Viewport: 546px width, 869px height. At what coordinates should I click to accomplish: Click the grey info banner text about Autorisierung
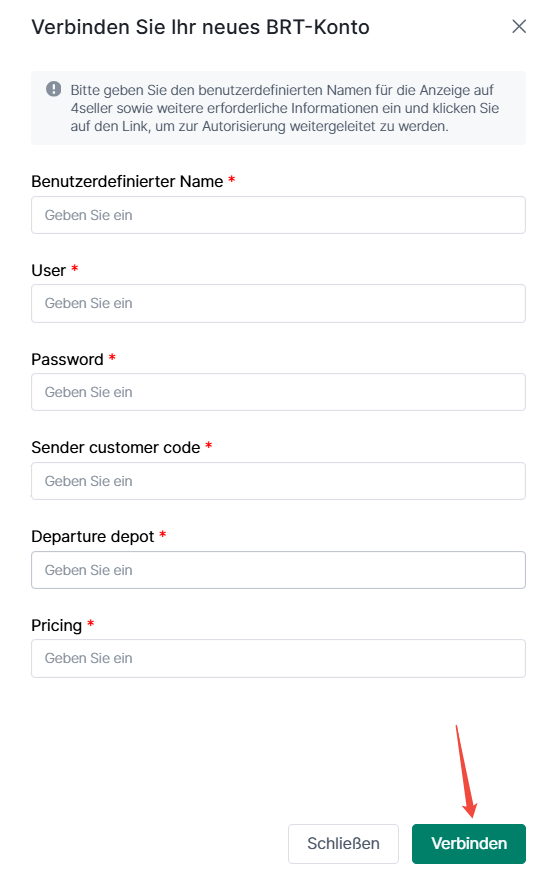pos(284,108)
